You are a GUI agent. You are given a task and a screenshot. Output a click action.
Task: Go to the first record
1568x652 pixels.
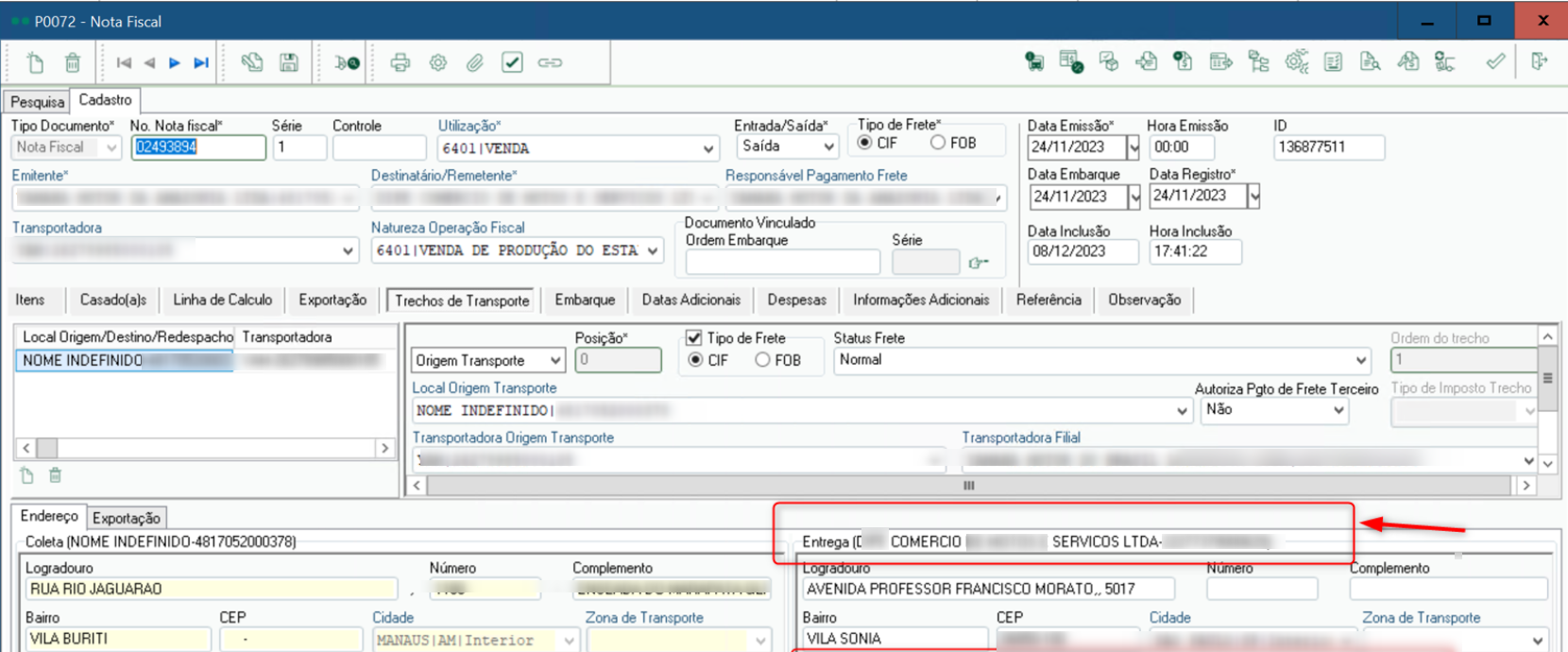point(124,63)
